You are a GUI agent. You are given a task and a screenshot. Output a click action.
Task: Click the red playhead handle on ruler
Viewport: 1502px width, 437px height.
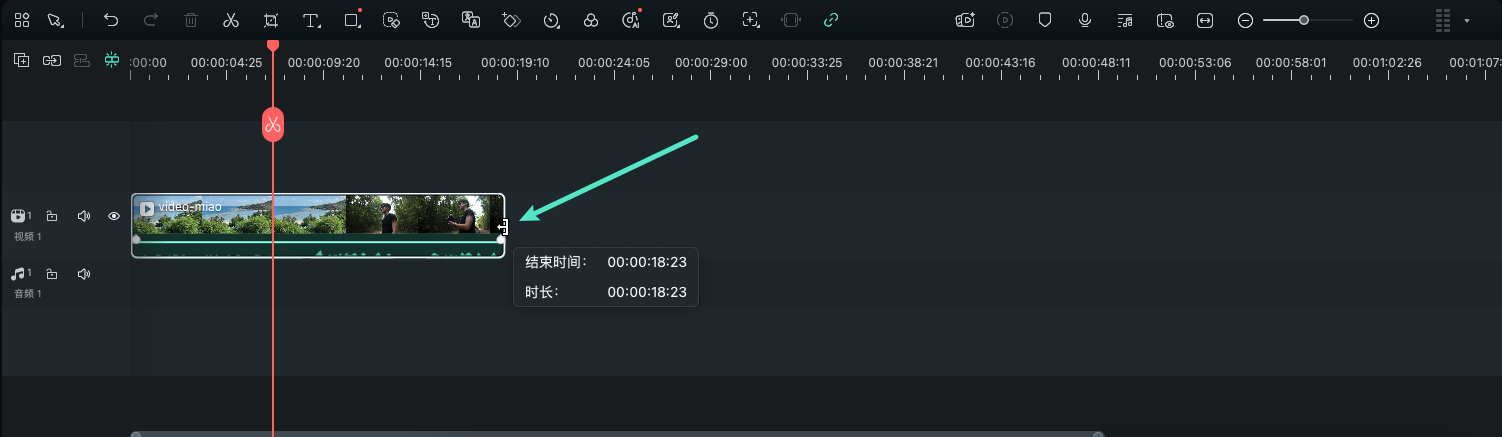click(x=273, y=45)
